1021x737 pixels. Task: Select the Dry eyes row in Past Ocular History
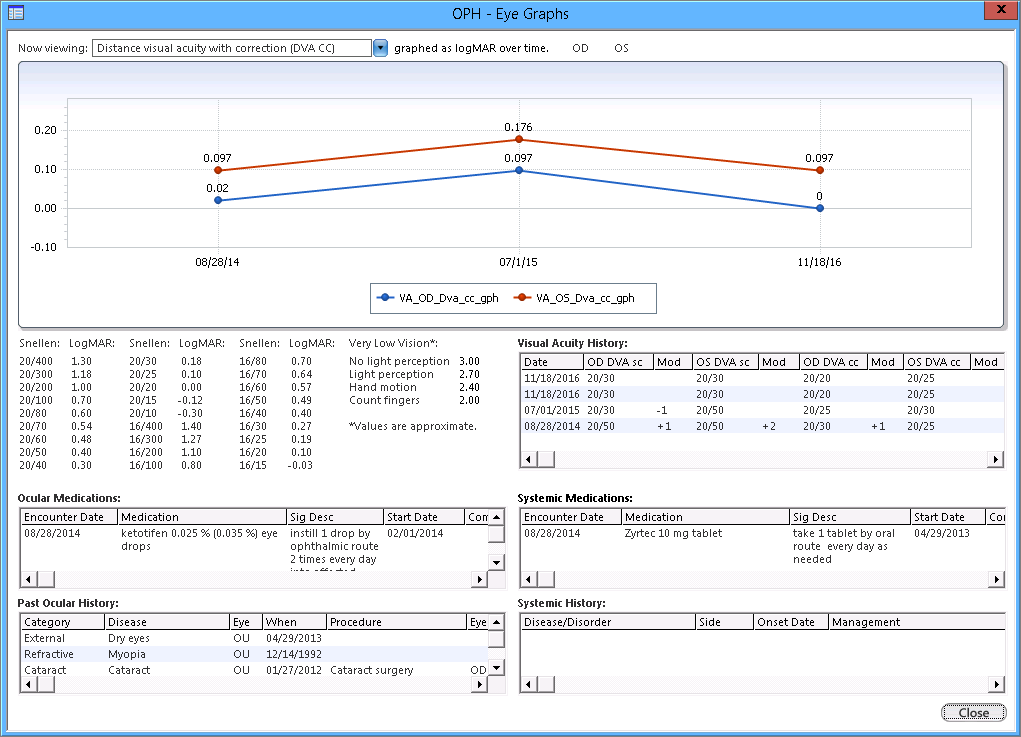[x=254, y=639]
